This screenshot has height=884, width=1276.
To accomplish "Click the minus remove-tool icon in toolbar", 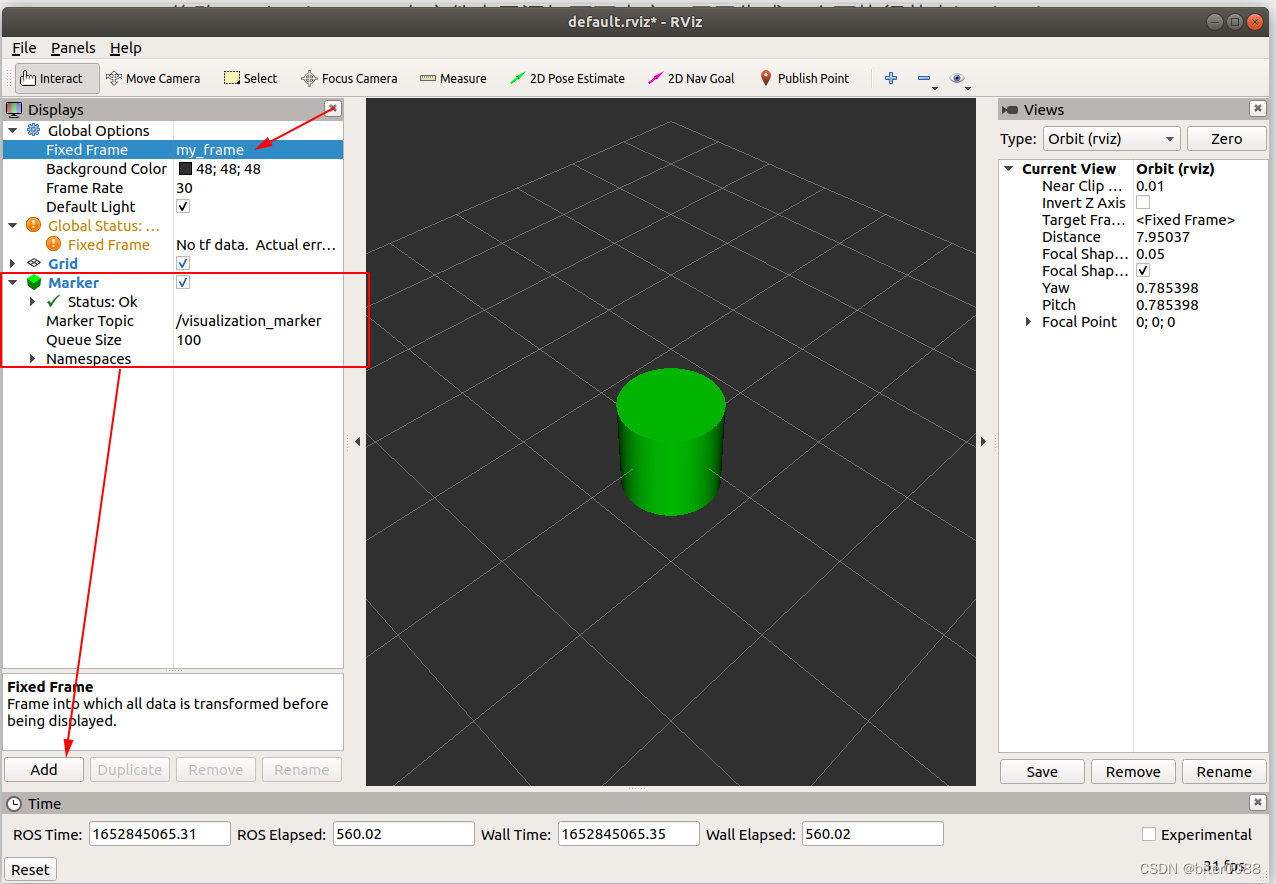I will pos(924,78).
